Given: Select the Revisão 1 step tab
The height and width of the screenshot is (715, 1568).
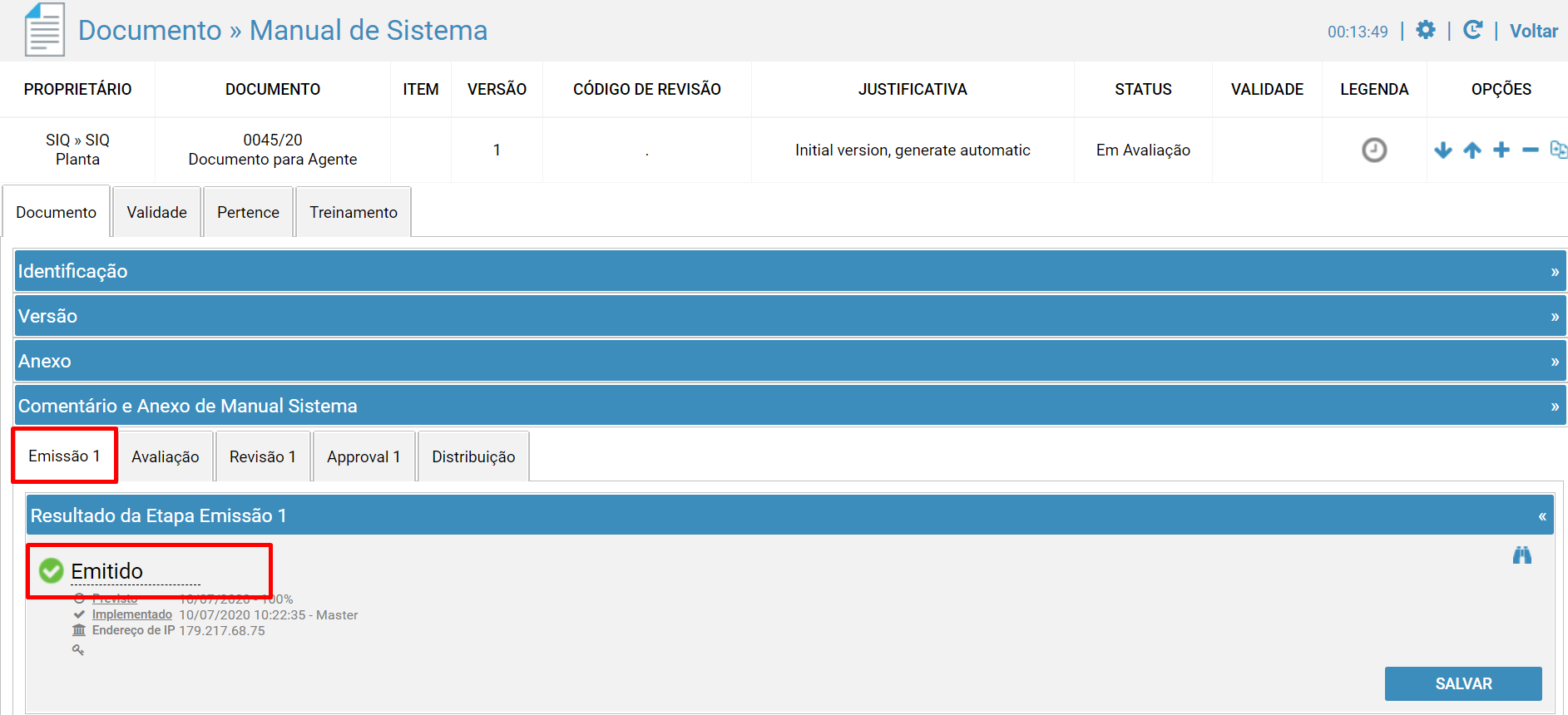Looking at the screenshot, I should click(x=263, y=456).
